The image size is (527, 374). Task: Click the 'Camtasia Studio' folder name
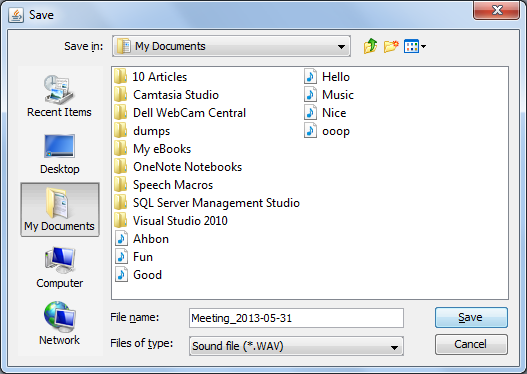176,95
